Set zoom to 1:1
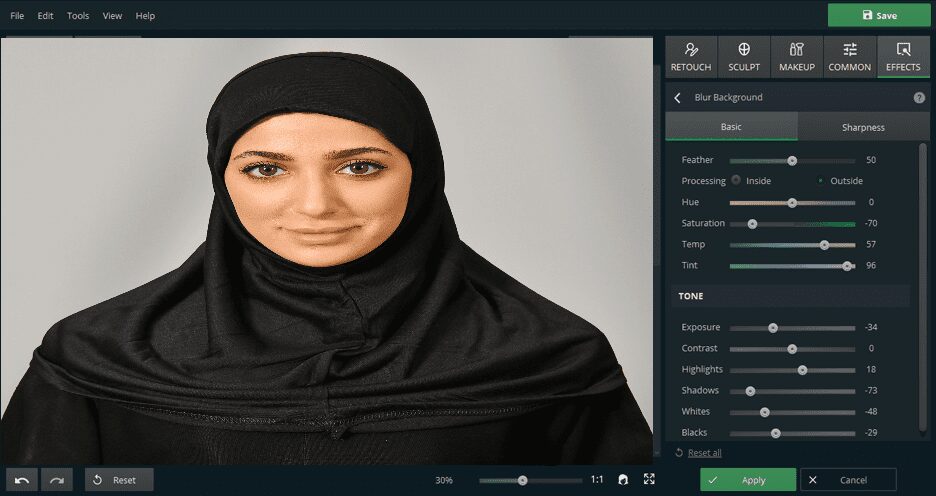 (x=596, y=479)
